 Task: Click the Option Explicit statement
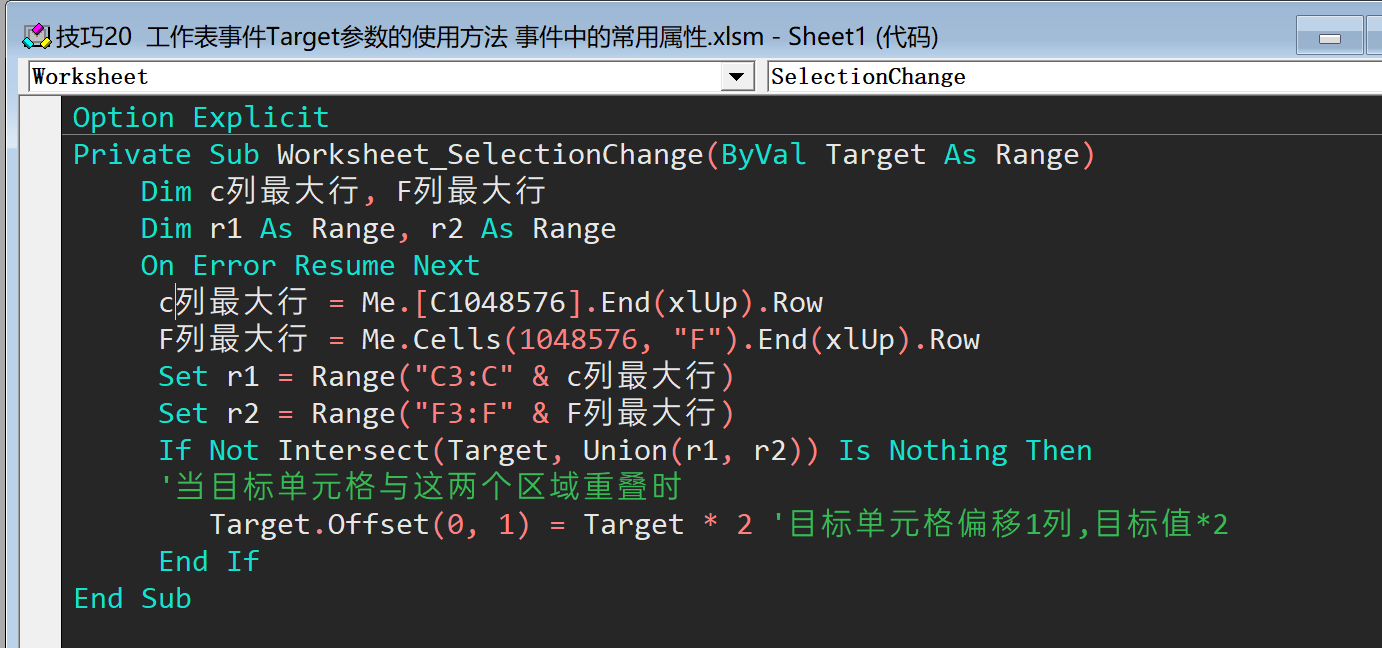pyautogui.click(x=201, y=117)
